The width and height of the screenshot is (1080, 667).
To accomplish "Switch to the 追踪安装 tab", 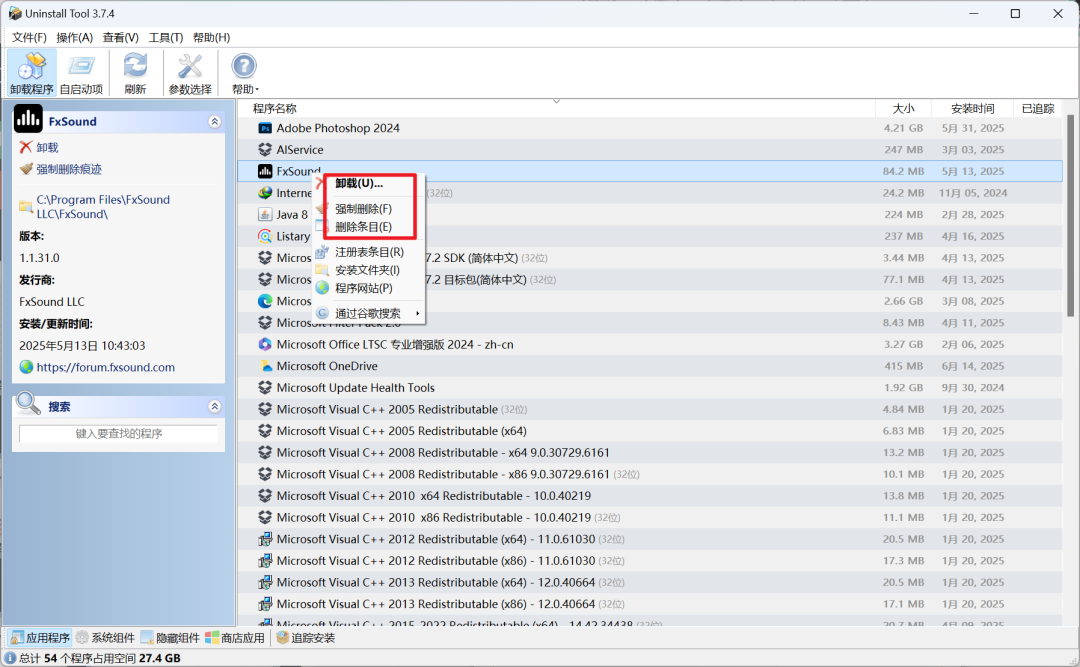I will point(306,638).
